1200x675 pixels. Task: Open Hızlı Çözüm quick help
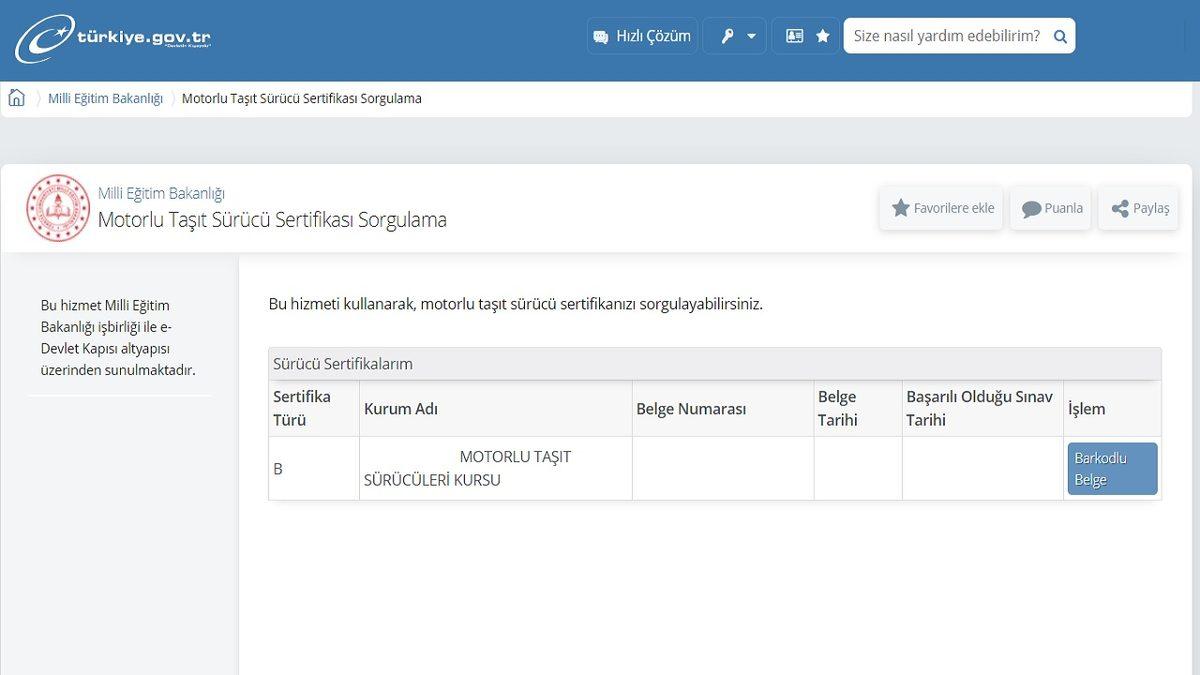(642, 36)
